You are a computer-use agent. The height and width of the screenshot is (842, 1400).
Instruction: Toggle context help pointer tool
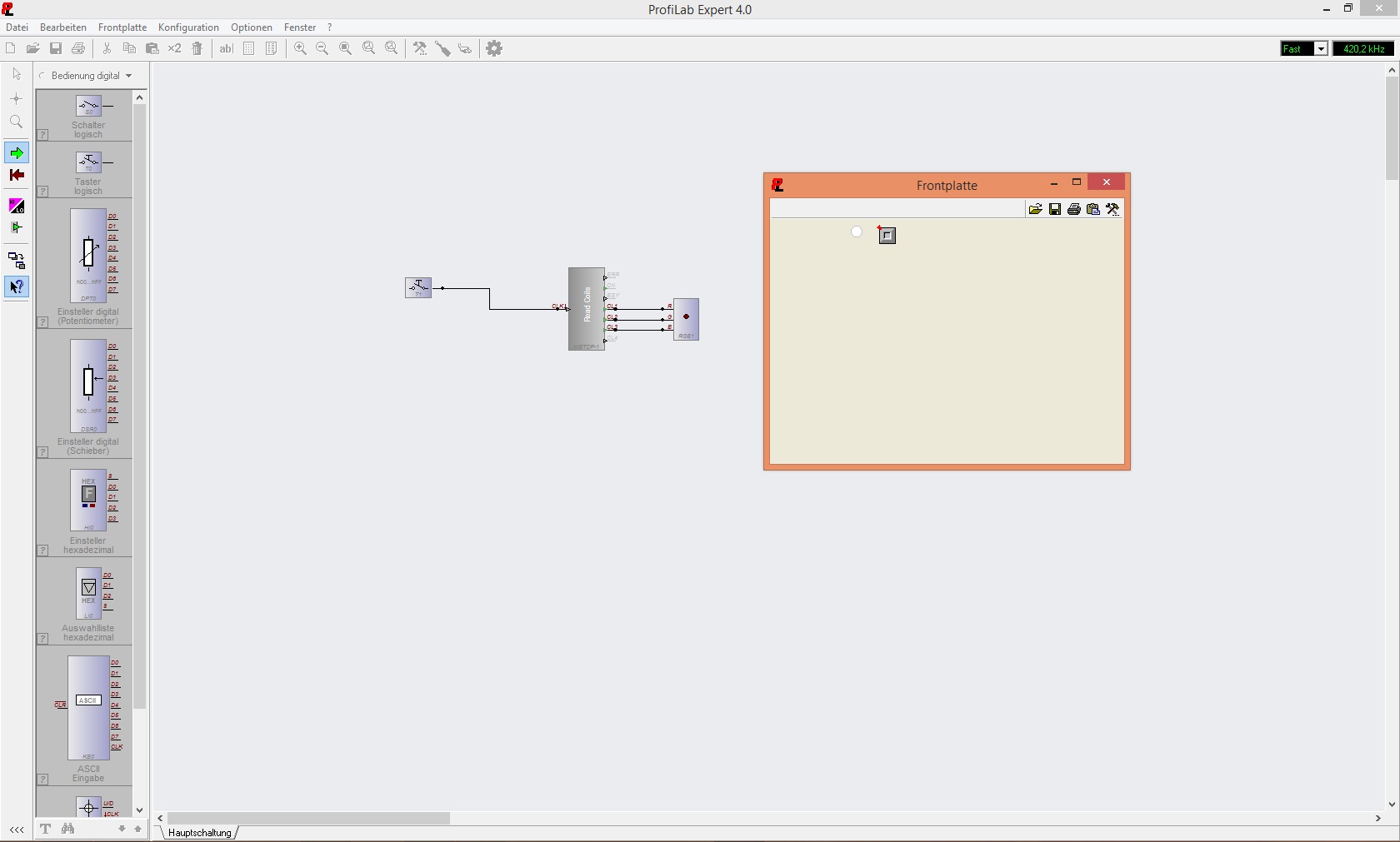tap(17, 286)
